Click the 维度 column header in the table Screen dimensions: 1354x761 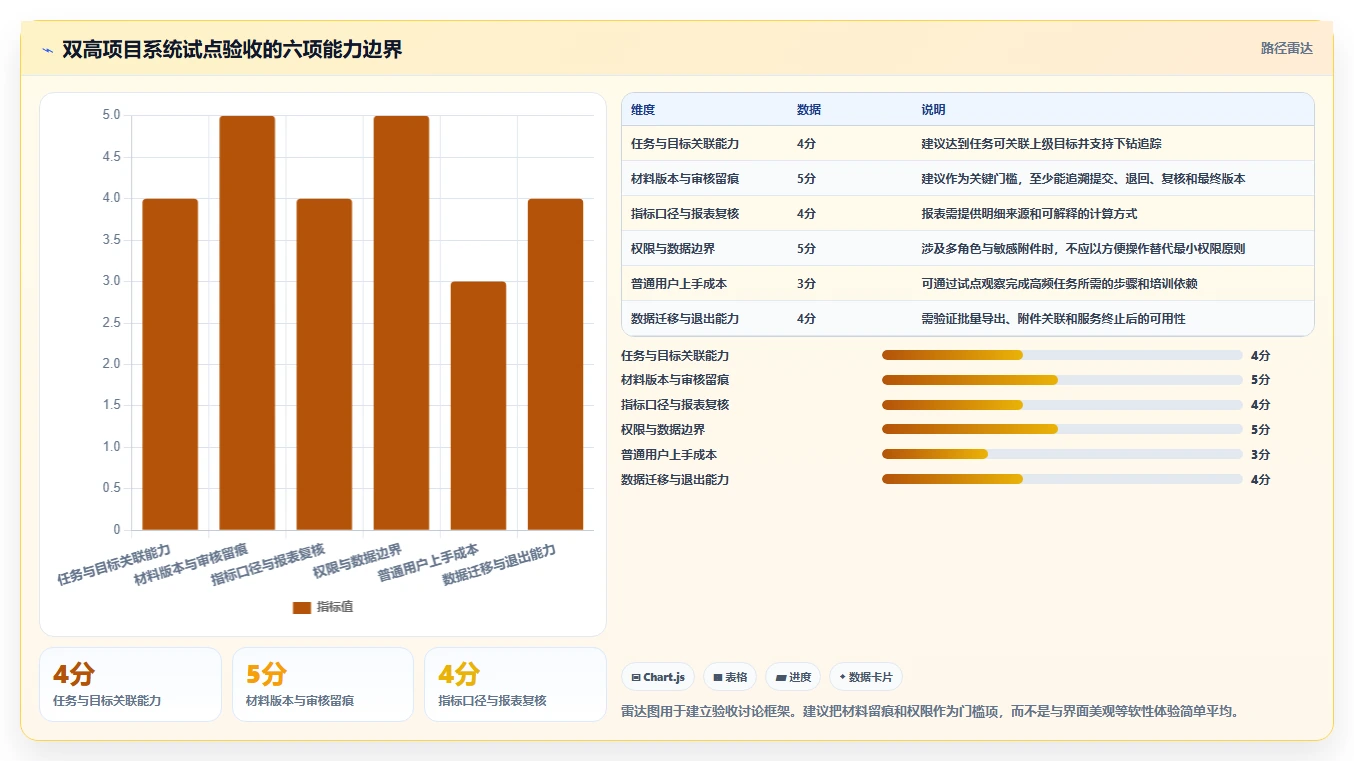(x=643, y=110)
